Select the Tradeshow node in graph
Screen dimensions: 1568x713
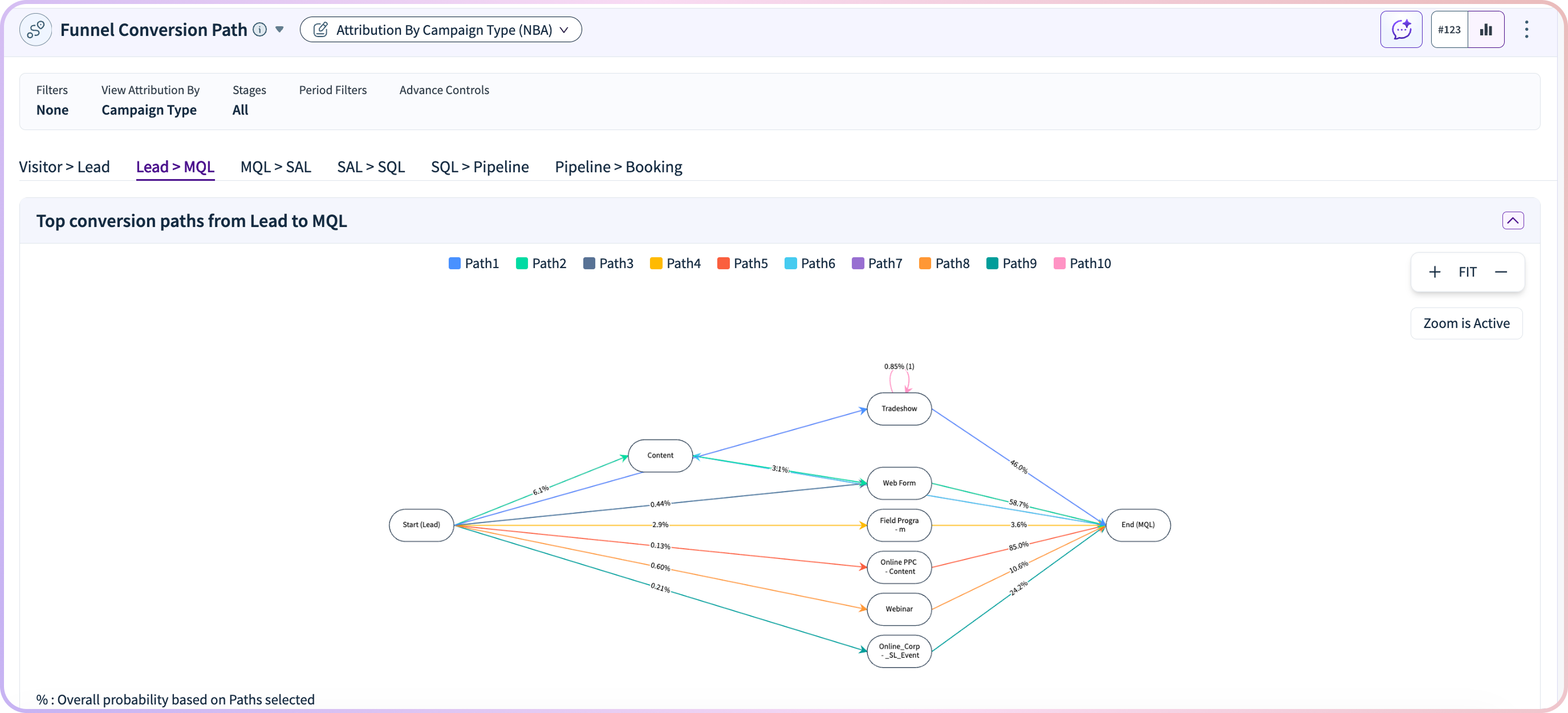[x=899, y=408]
